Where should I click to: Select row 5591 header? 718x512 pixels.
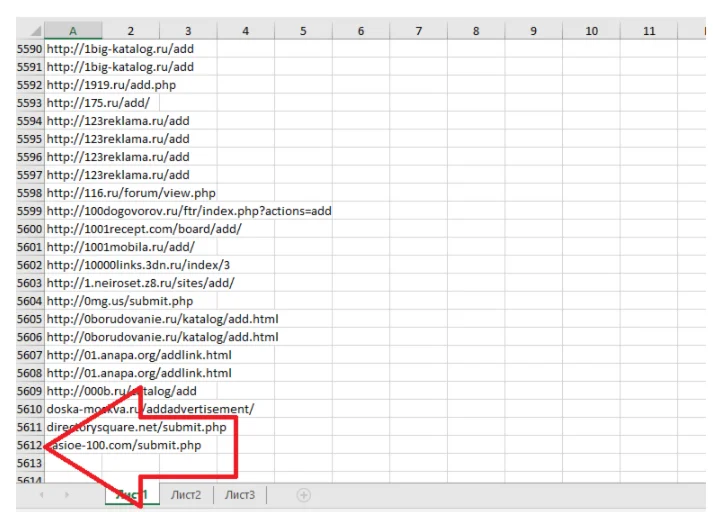point(30,67)
